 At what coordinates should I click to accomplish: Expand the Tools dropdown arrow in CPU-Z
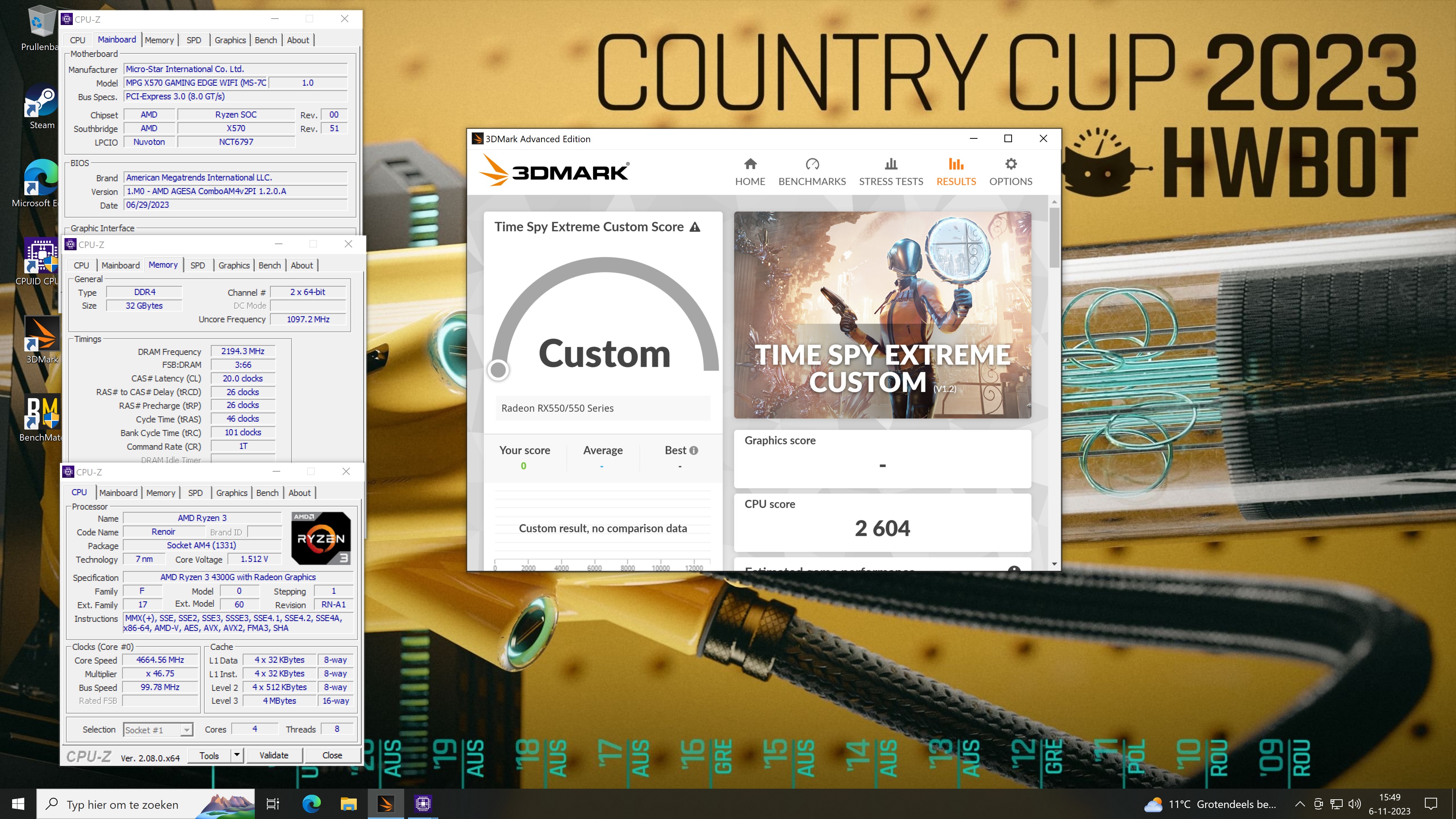click(x=237, y=755)
